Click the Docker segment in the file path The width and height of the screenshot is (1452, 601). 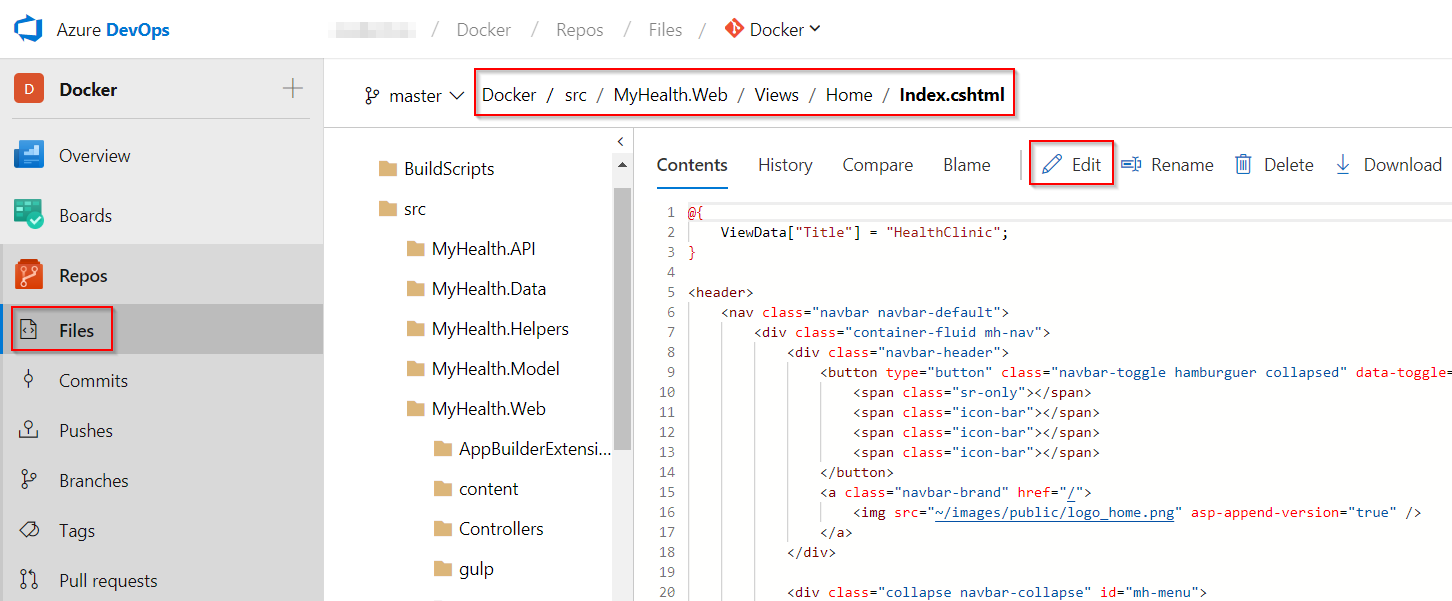click(x=509, y=95)
